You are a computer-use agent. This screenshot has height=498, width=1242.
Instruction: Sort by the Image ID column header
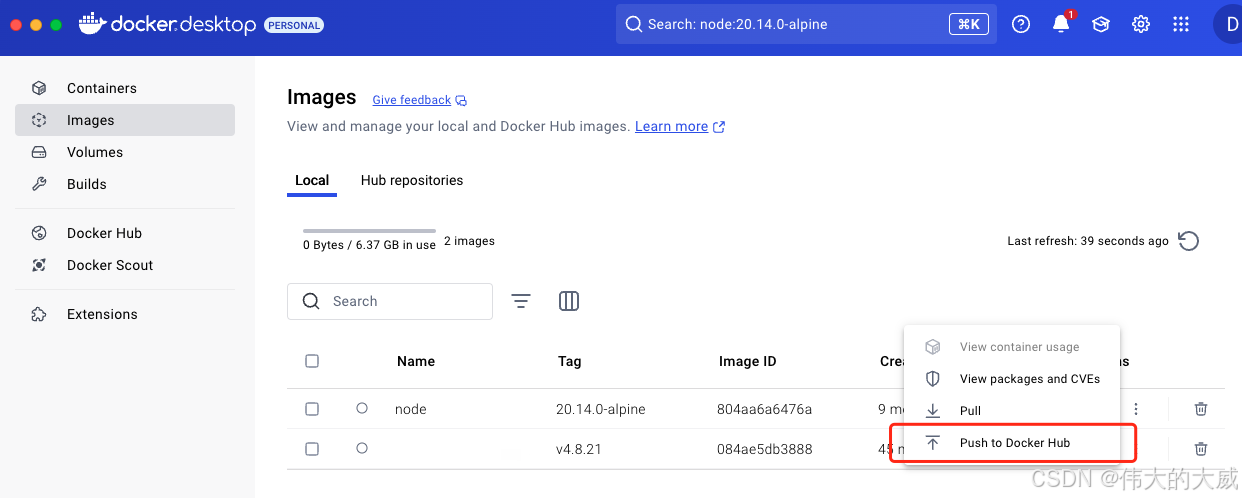click(x=747, y=361)
